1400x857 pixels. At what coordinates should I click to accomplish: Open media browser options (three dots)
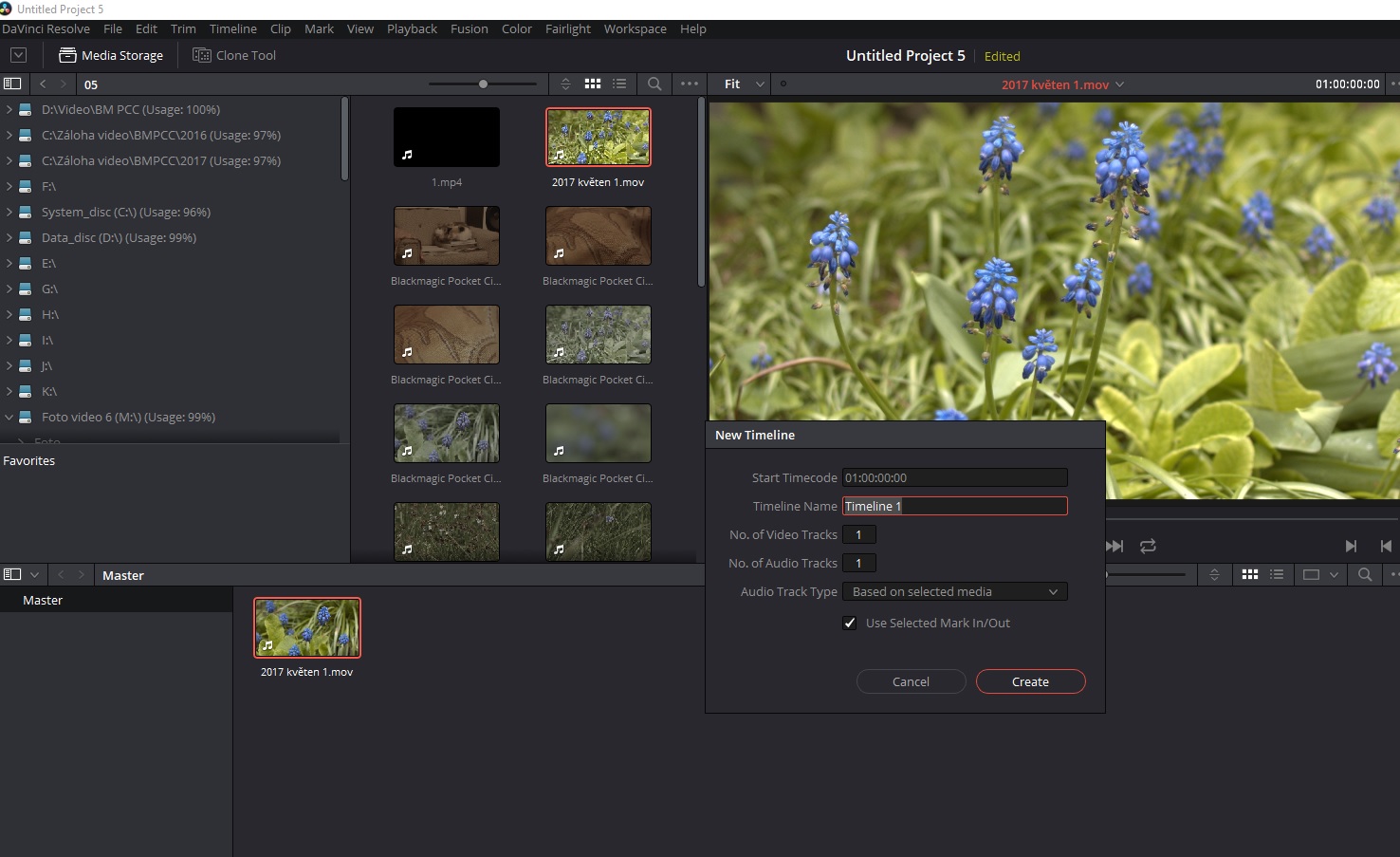point(690,84)
